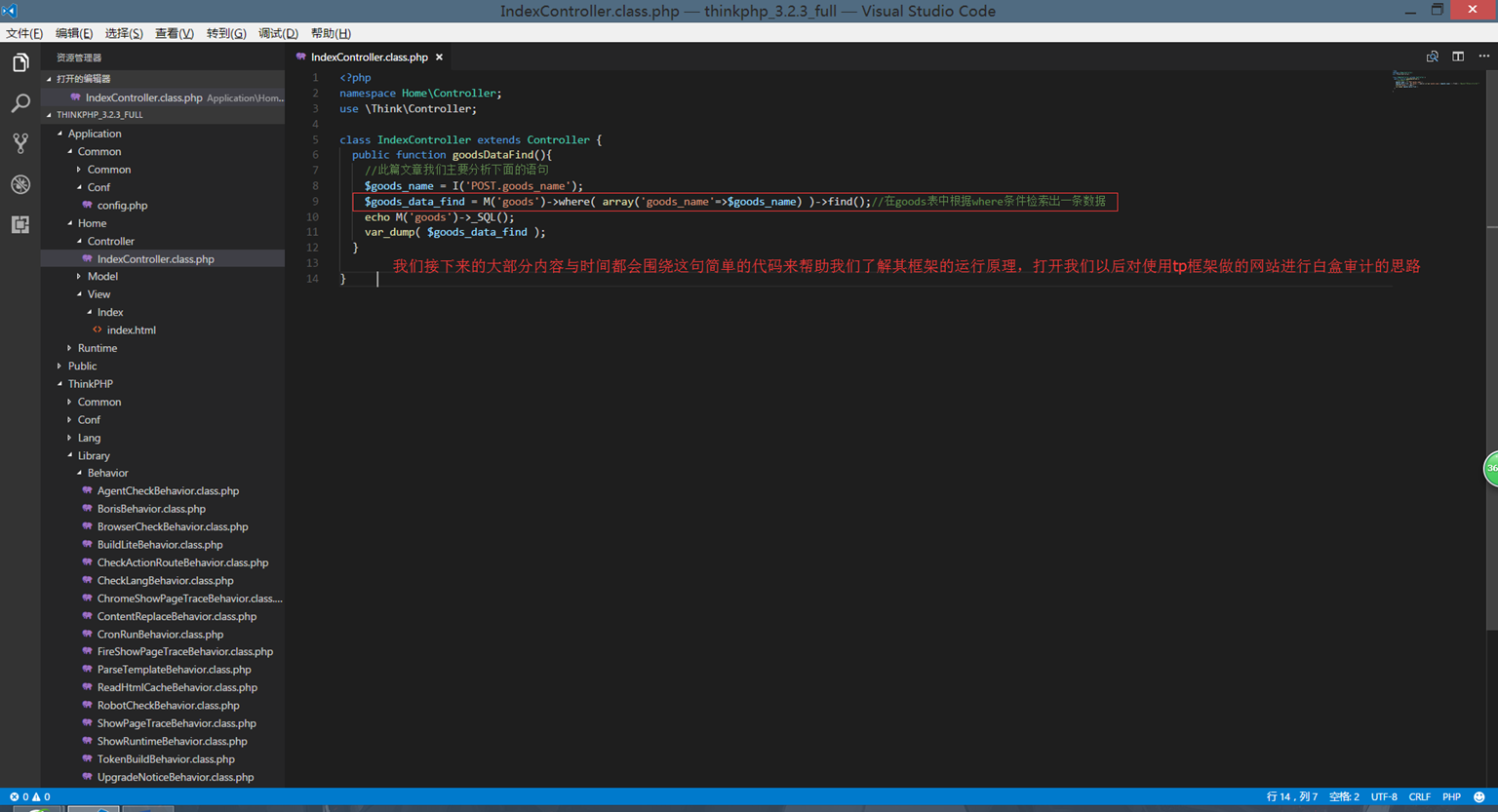This screenshot has height=812, width=1498.
Task: Click the errors and warnings status indicator
Action: pos(29,796)
